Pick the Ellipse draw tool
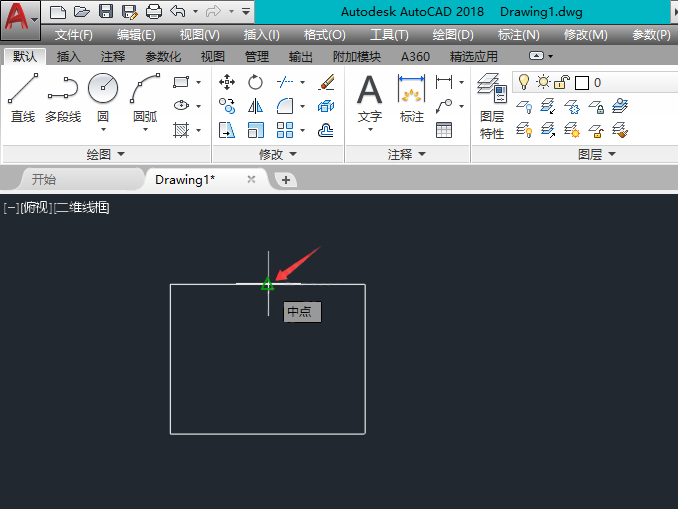Screen dimensions: 678x509 pyautogui.click(x=181, y=106)
